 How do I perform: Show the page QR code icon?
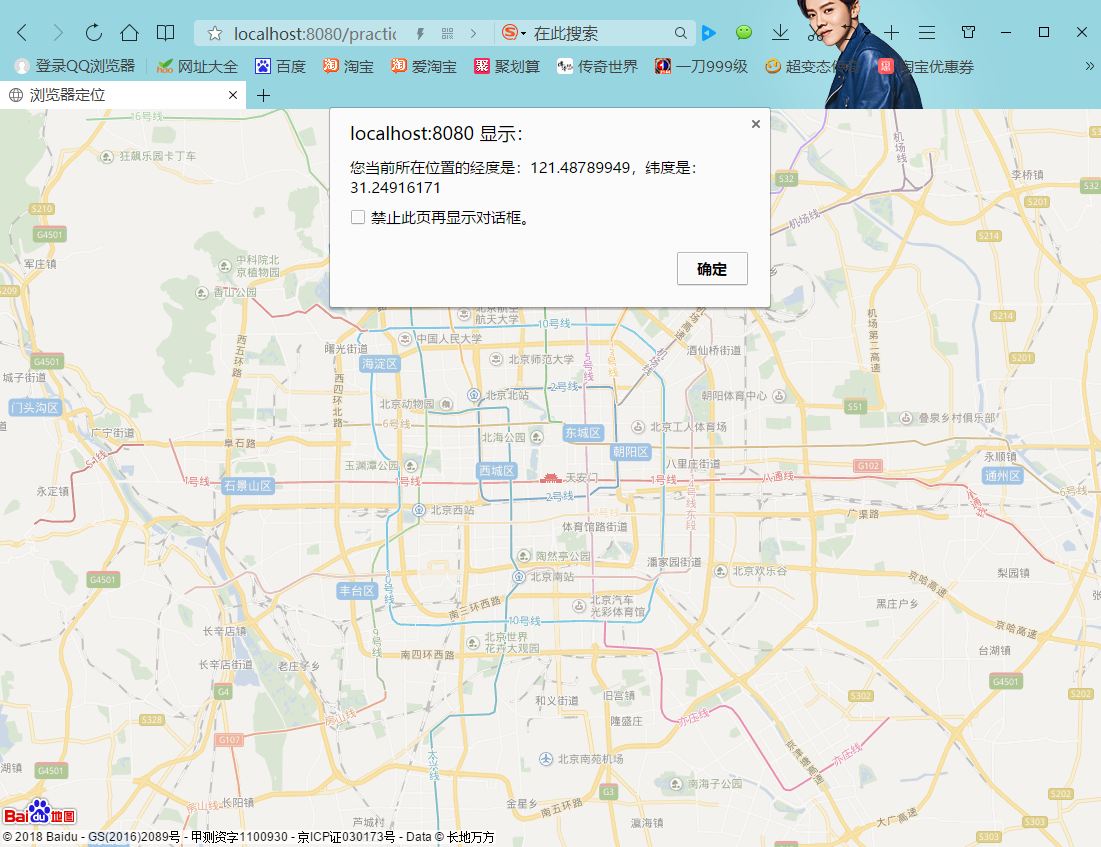coord(447,33)
